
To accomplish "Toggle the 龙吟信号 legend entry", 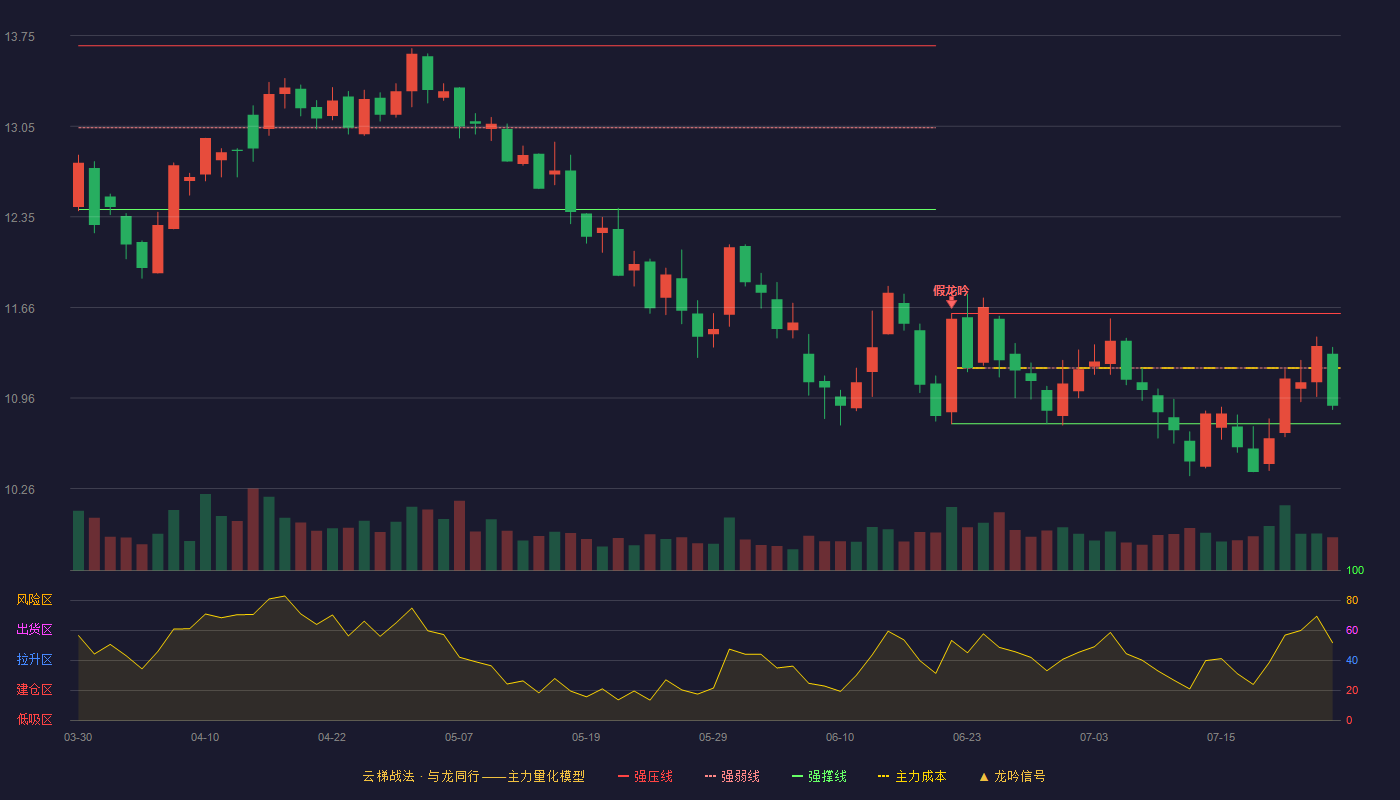I will (x=1012, y=776).
